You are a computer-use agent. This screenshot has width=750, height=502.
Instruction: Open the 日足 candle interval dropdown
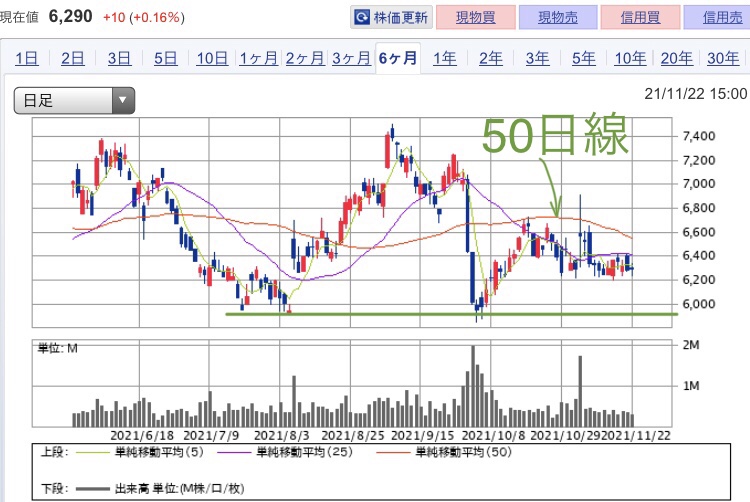tap(74, 100)
